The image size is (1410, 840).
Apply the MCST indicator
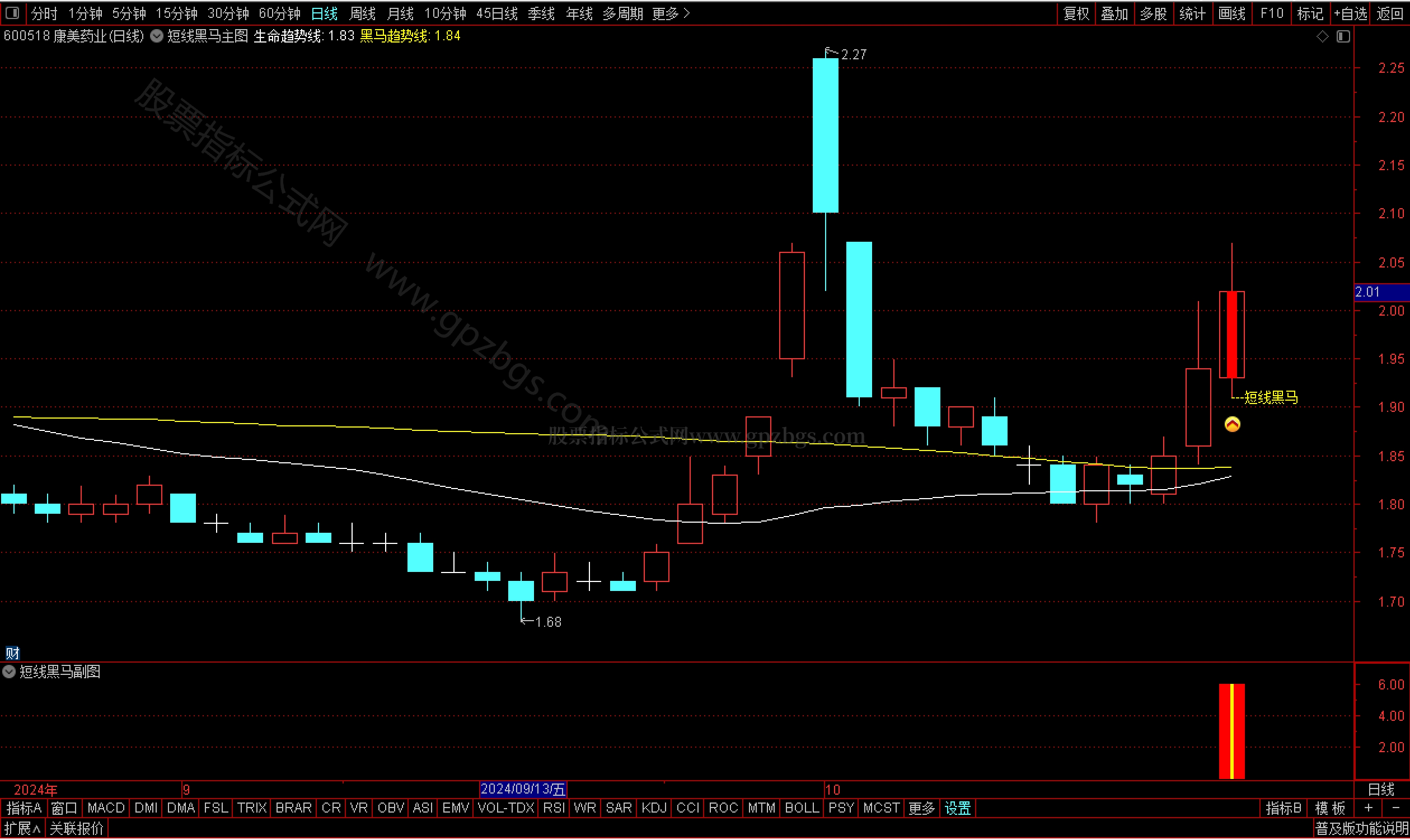pyautogui.click(x=882, y=808)
